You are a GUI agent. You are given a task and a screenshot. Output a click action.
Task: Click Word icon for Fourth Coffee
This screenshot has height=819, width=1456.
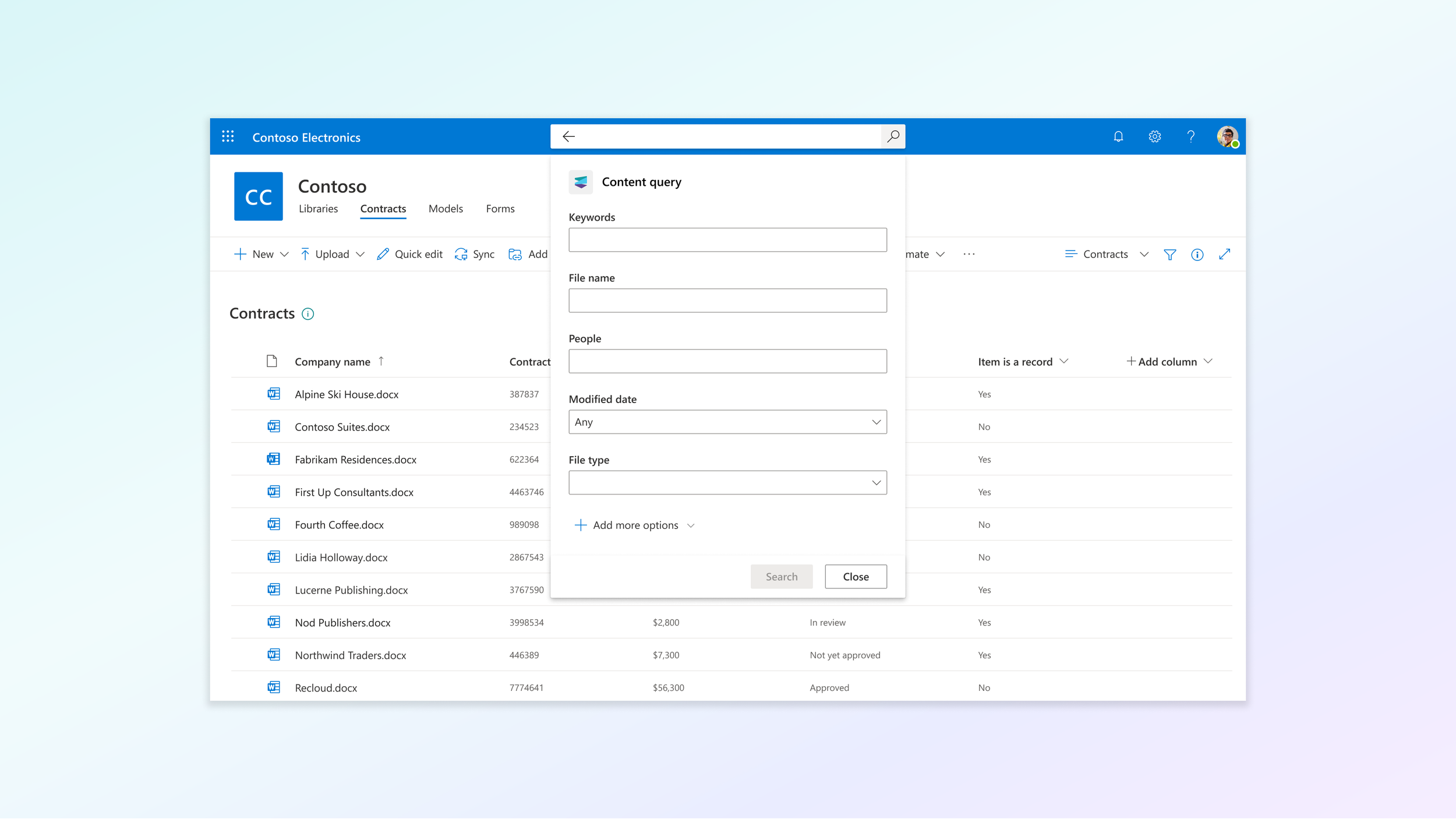tap(274, 524)
